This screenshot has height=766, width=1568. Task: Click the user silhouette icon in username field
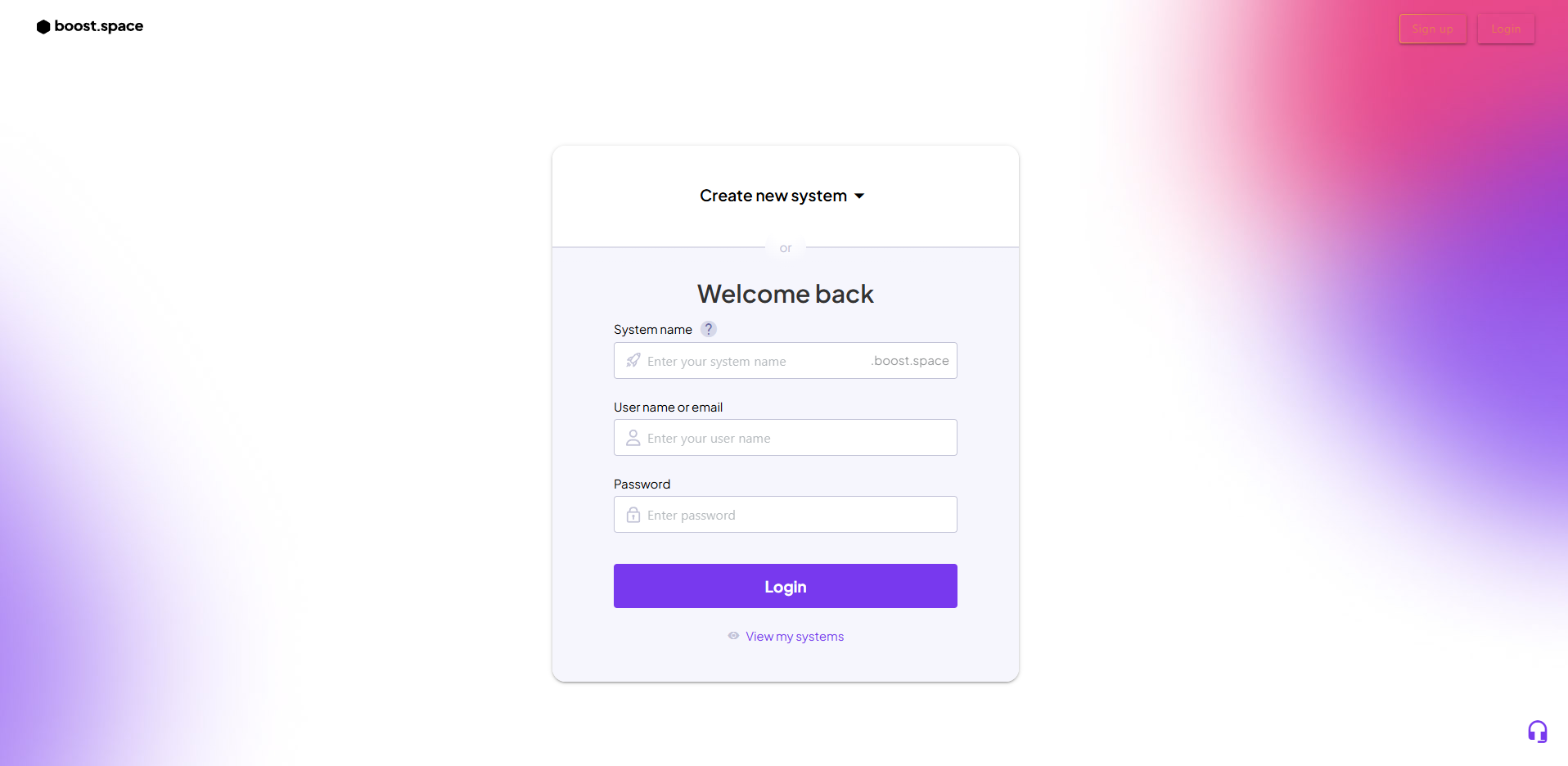tap(633, 438)
